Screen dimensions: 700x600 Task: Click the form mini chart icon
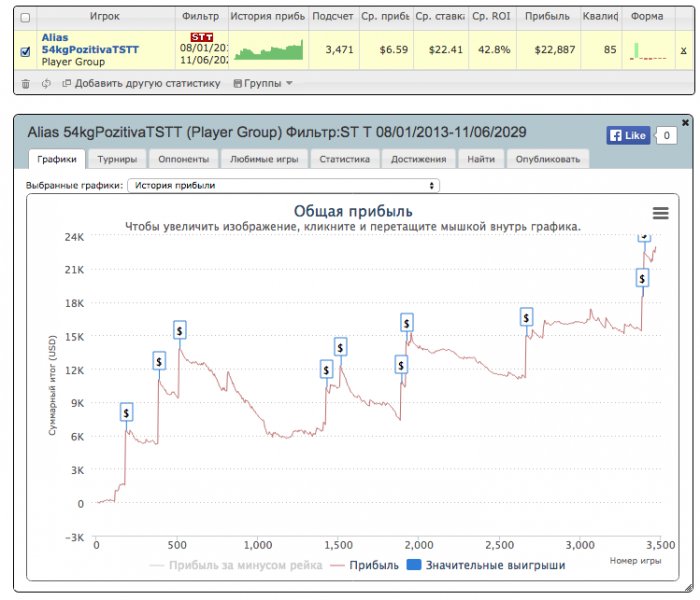[648, 51]
